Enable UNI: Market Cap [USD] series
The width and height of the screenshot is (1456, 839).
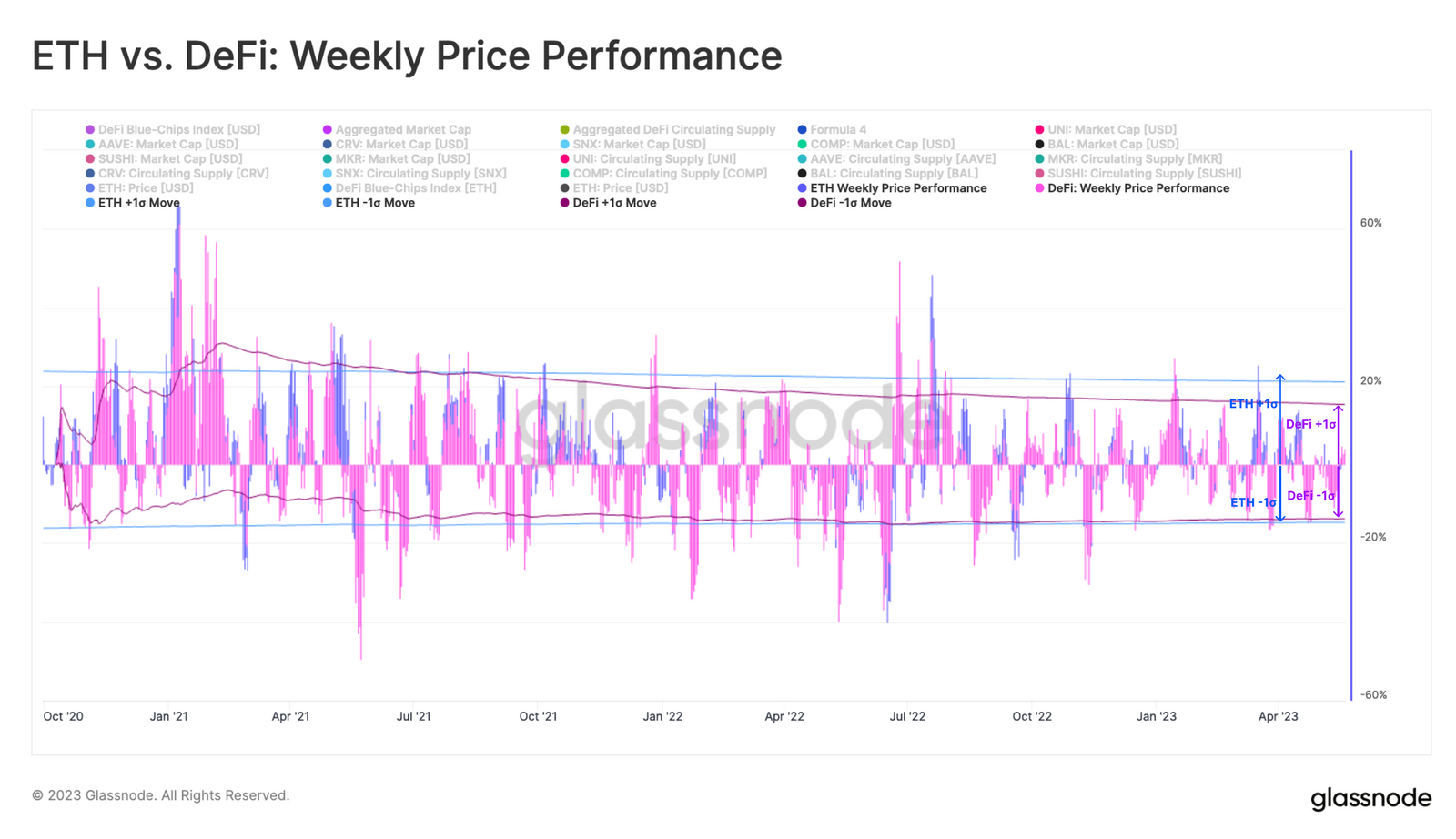pos(1105,130)
